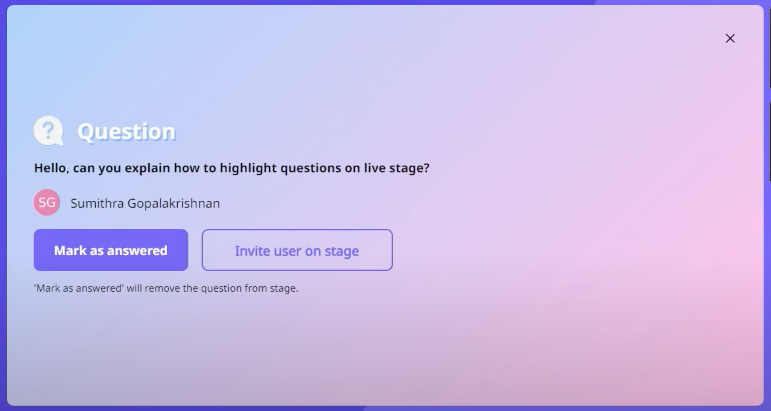This screenshot has height=411, width=771.
Task: Close the highlighted question panel
Action: (730, 38)
